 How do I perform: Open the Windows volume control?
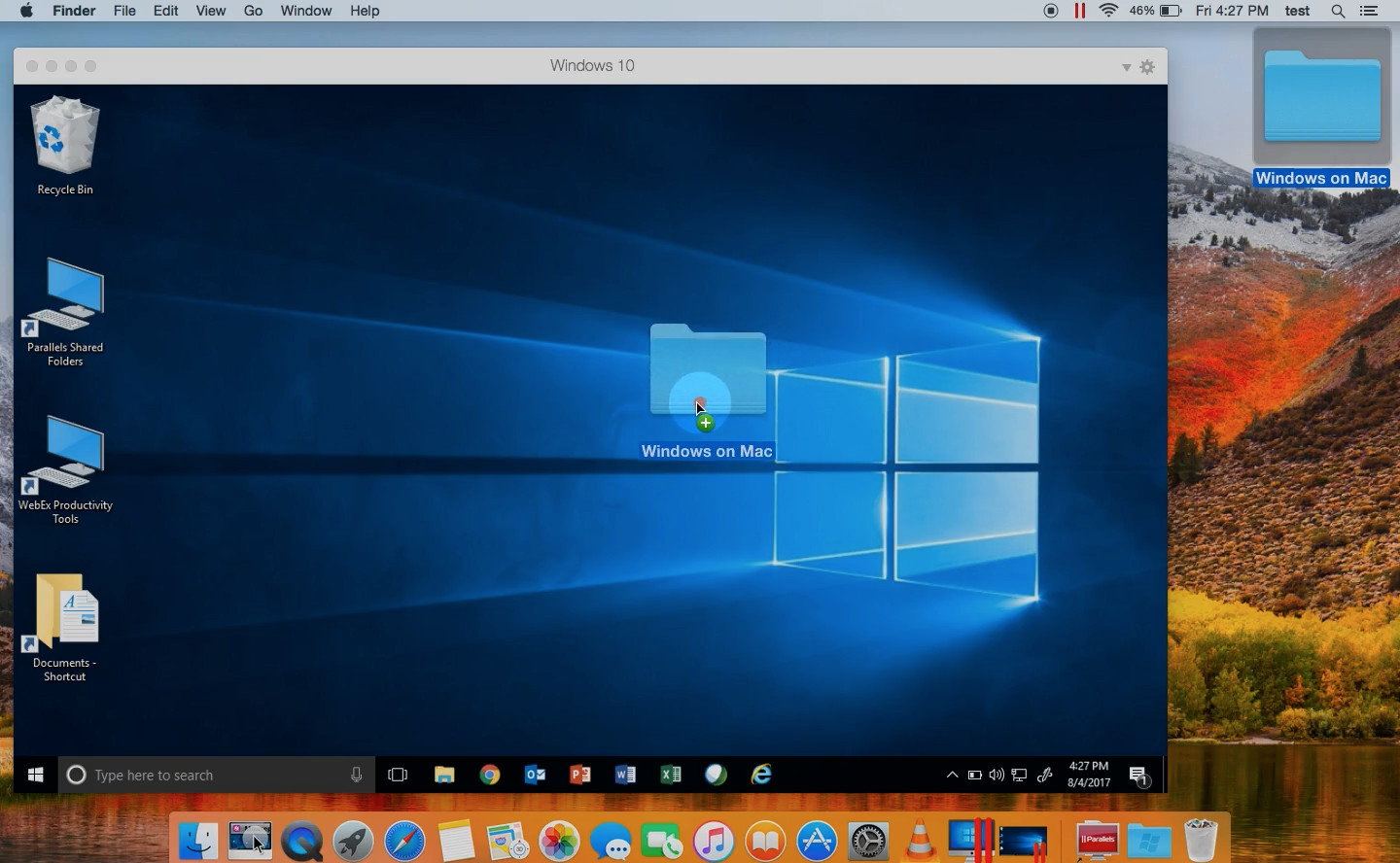pyautogui.click(x=997, y=775)
